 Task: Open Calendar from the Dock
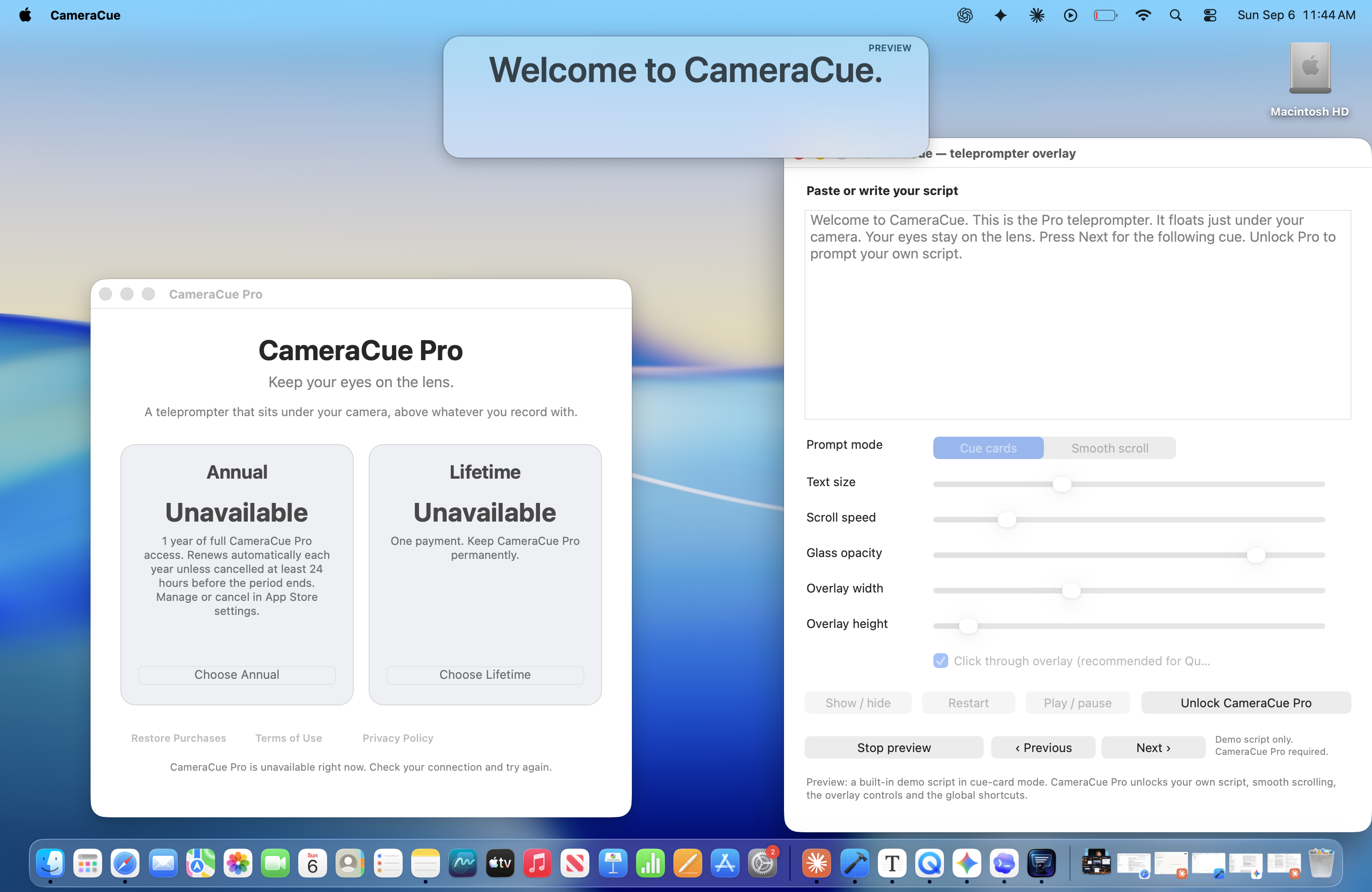pyautogui.click(x=313, y=863)
